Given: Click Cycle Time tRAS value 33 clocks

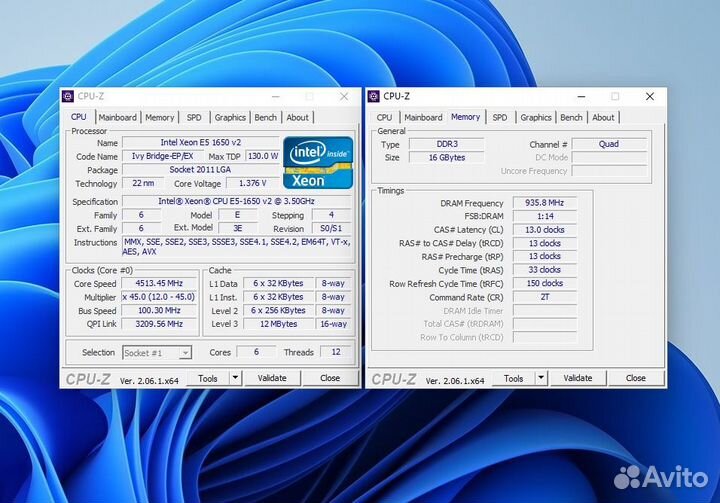Looking at the screenshot, I should pos(545,270).
